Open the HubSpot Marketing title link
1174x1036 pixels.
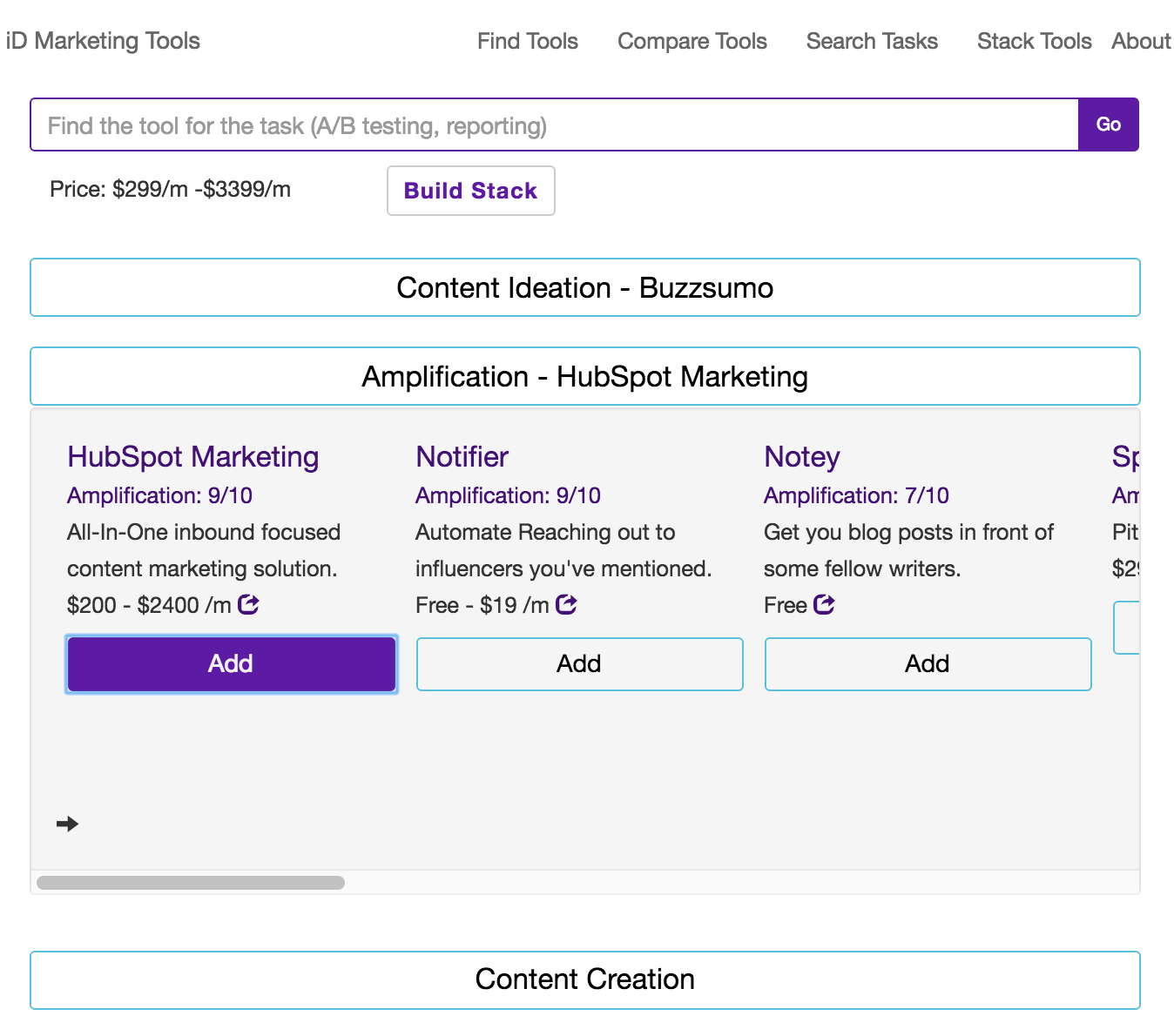193,456
